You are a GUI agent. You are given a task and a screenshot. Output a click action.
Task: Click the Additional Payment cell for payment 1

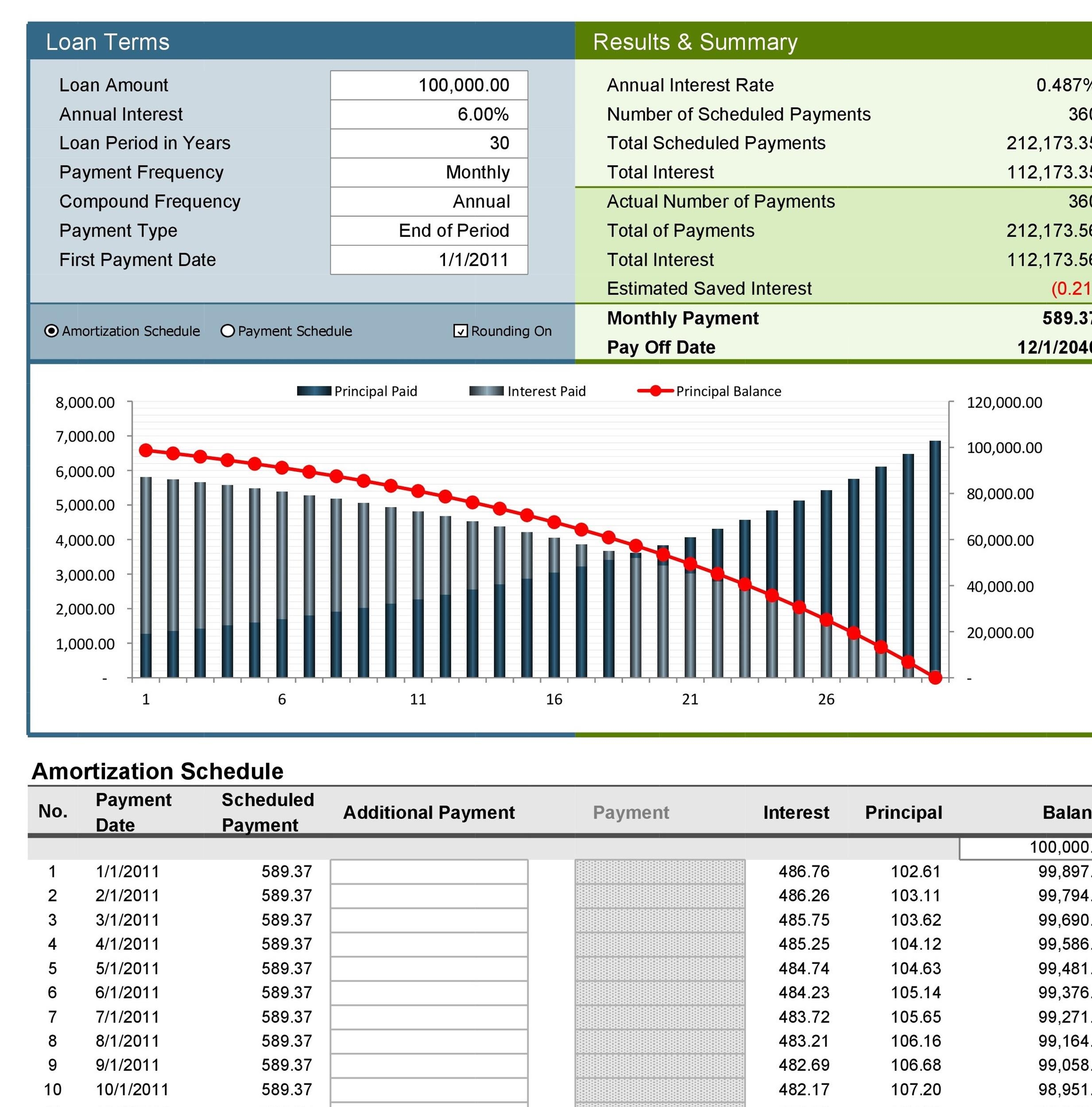[x=429, y=871]
